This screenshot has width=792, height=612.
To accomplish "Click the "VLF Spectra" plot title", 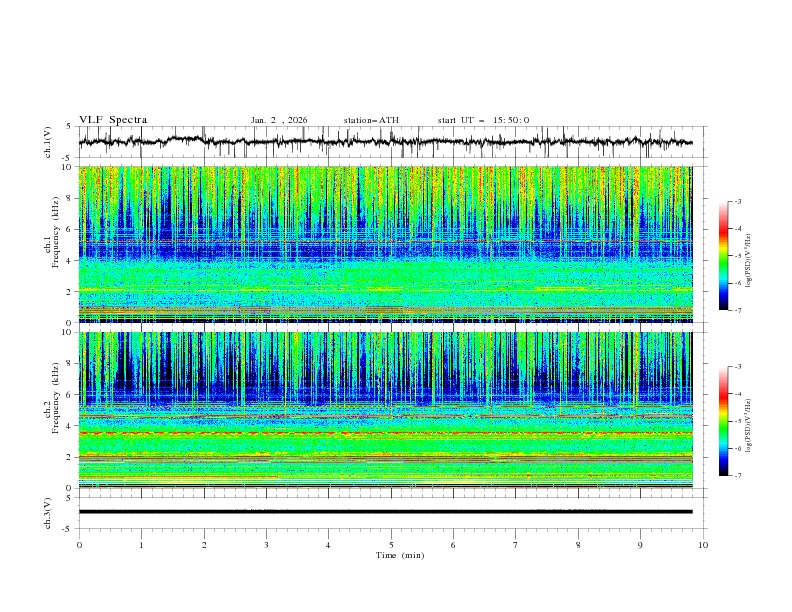I will coord(113,120).
